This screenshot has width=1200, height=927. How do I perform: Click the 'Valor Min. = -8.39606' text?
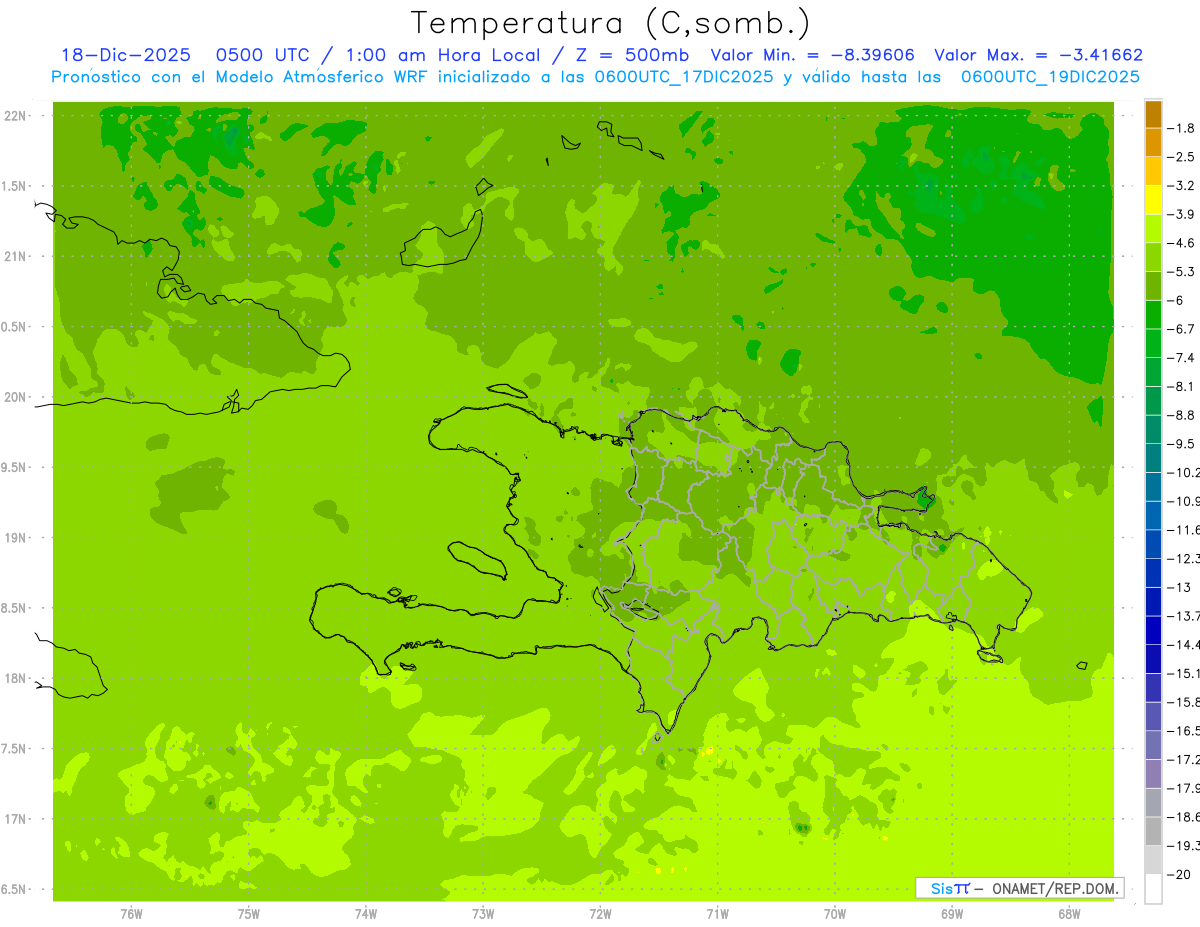(812, 56)
